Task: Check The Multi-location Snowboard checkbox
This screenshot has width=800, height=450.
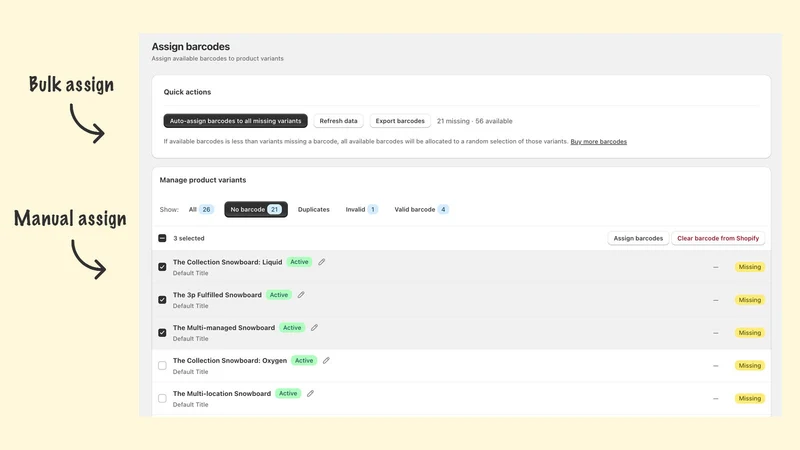Action: (x=162, y=398)
